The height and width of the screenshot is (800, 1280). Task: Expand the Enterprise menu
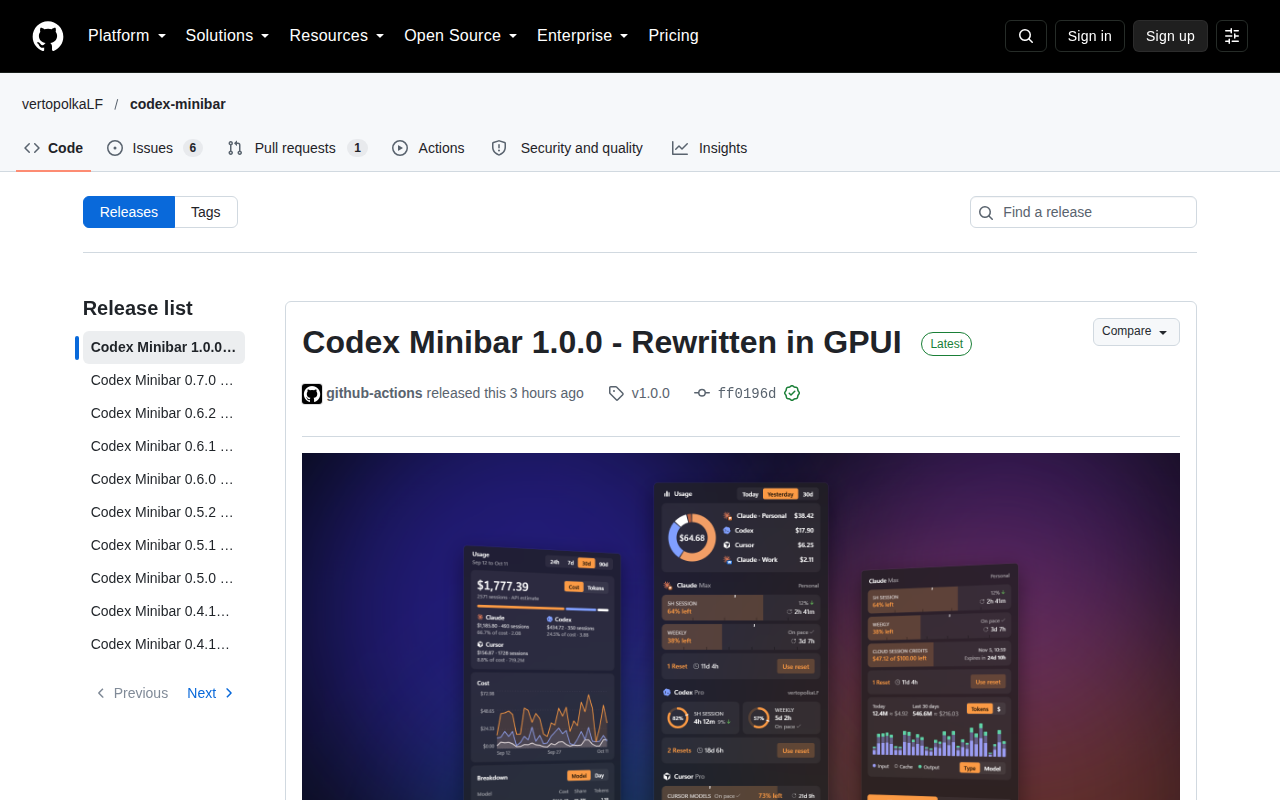[582, 36]
